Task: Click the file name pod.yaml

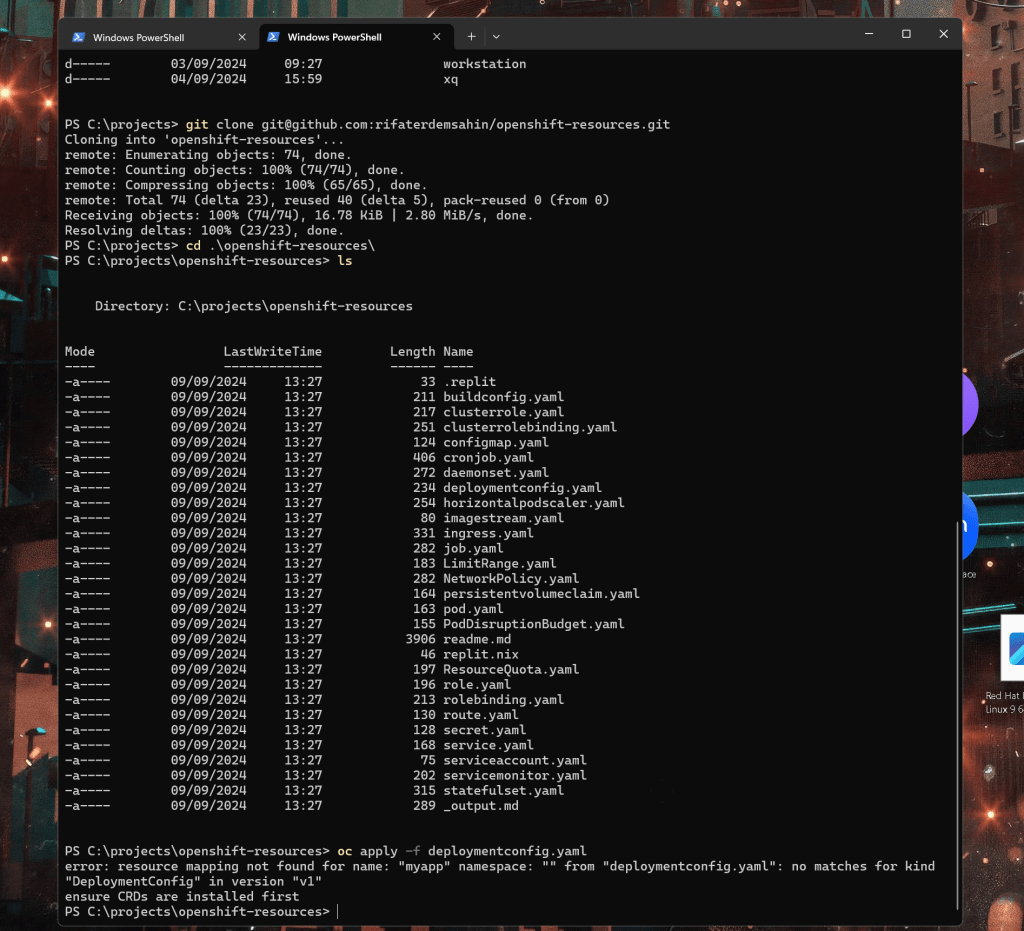Action: [x=473, y=608]
